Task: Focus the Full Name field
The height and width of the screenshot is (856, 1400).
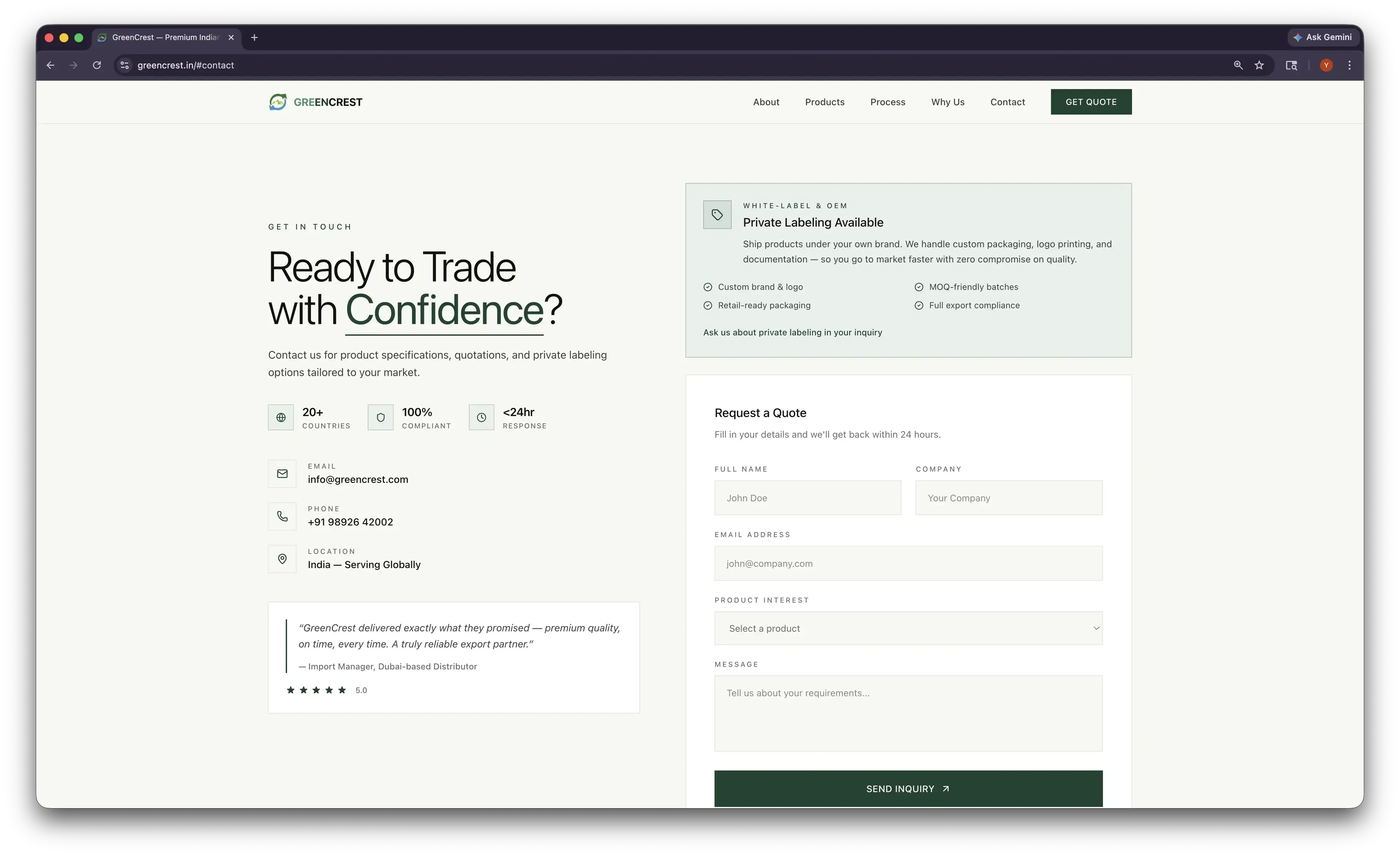Action: click(x=808, y=498)
